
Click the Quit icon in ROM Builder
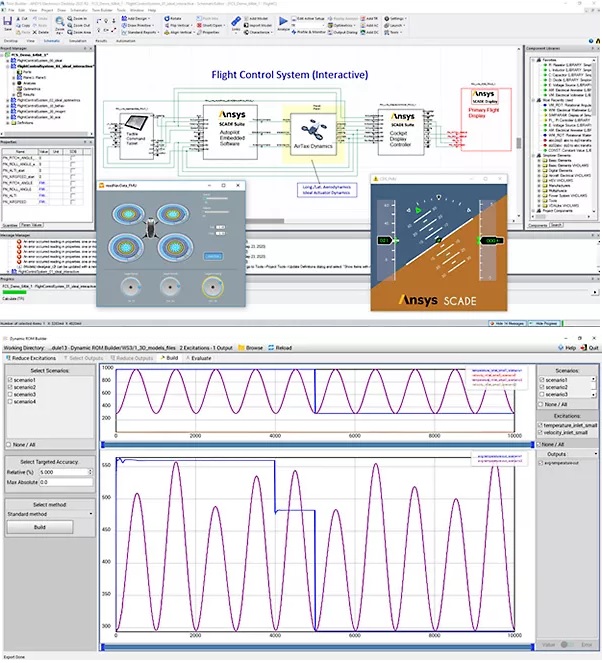[x=584, y=348]
